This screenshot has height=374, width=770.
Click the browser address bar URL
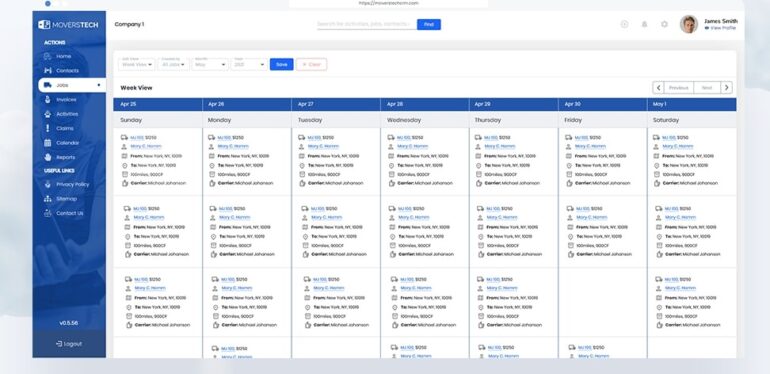tap(388, 3)
